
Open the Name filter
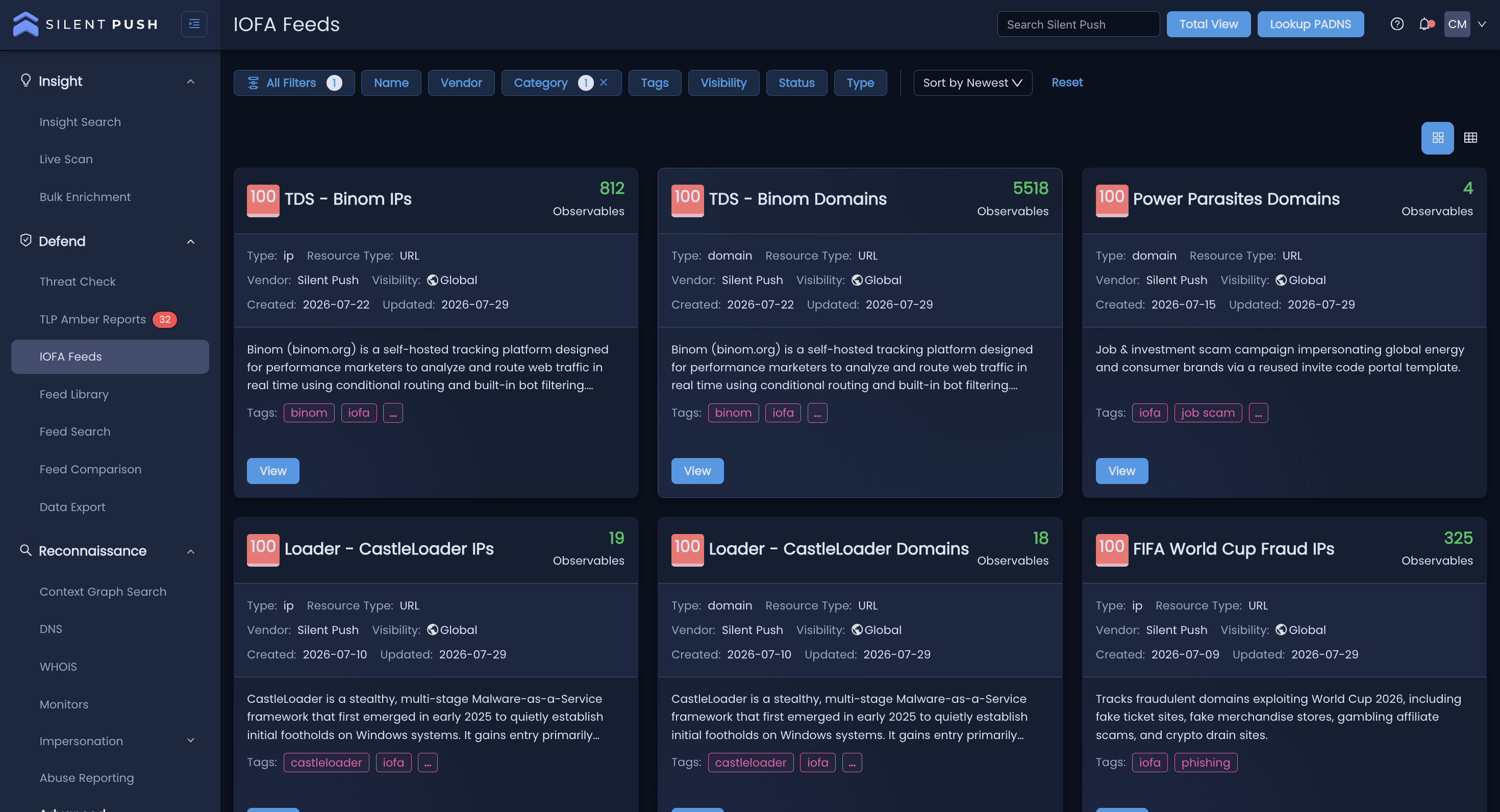tap(391, 83)
